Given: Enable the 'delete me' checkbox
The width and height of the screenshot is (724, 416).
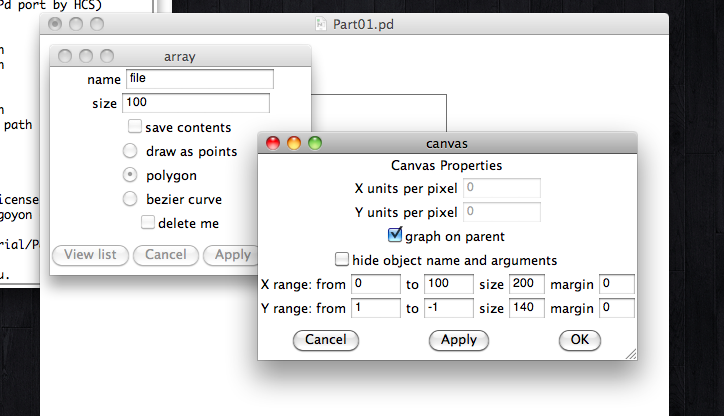Looking at the screenshot, I should 148,223.
